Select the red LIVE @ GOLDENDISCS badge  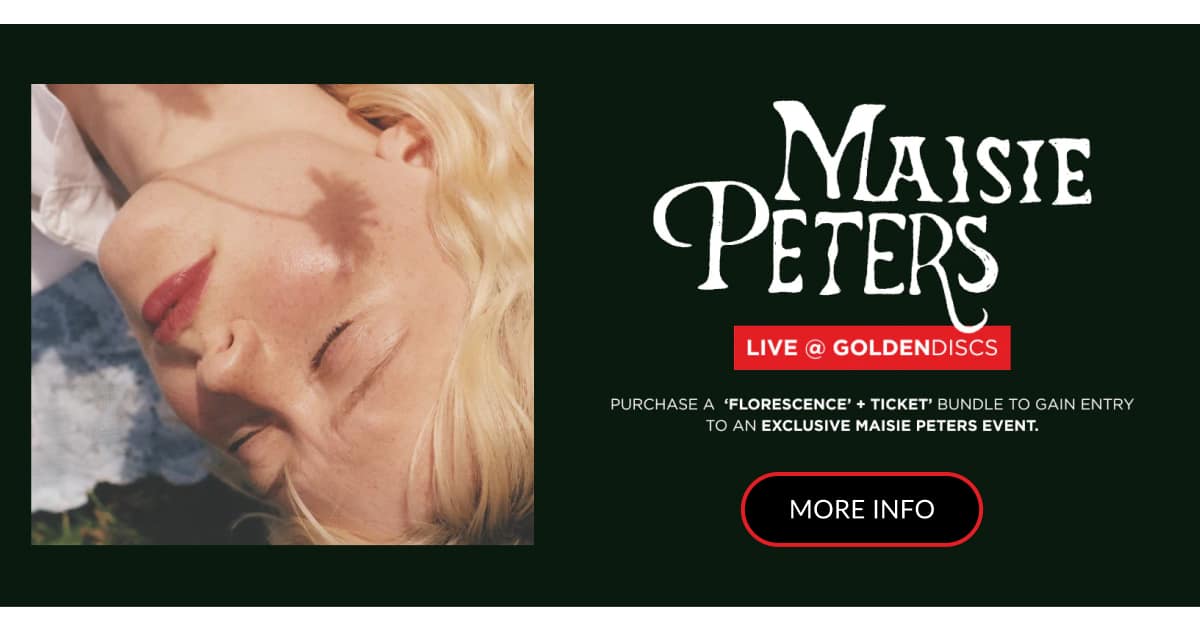click(872, 348)
